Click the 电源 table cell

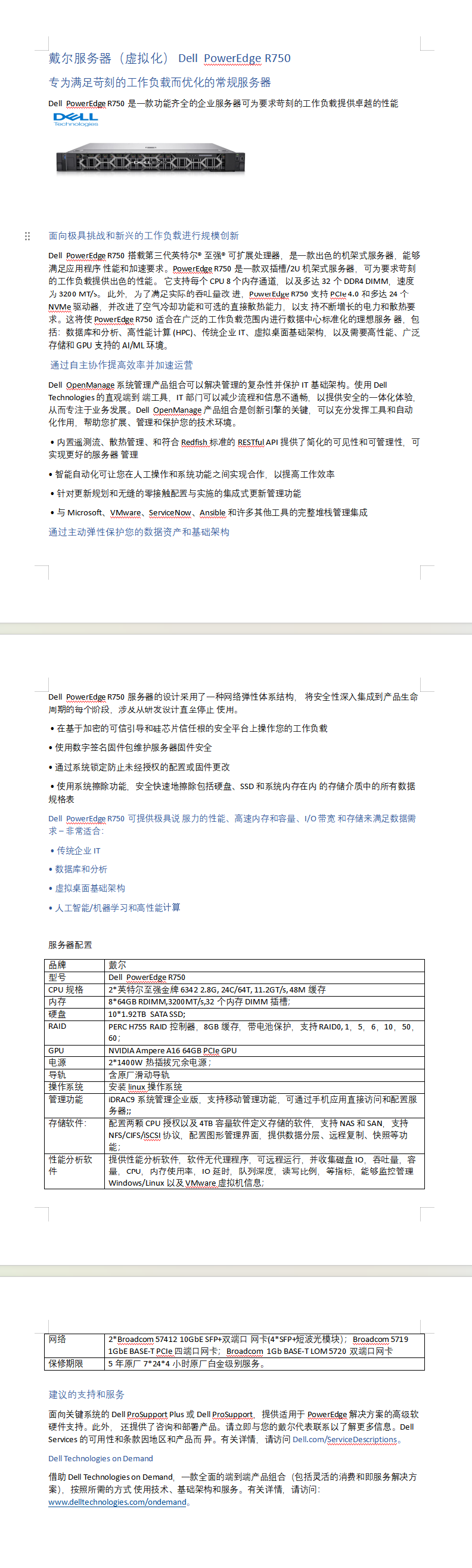click(x=74, y=1063)
